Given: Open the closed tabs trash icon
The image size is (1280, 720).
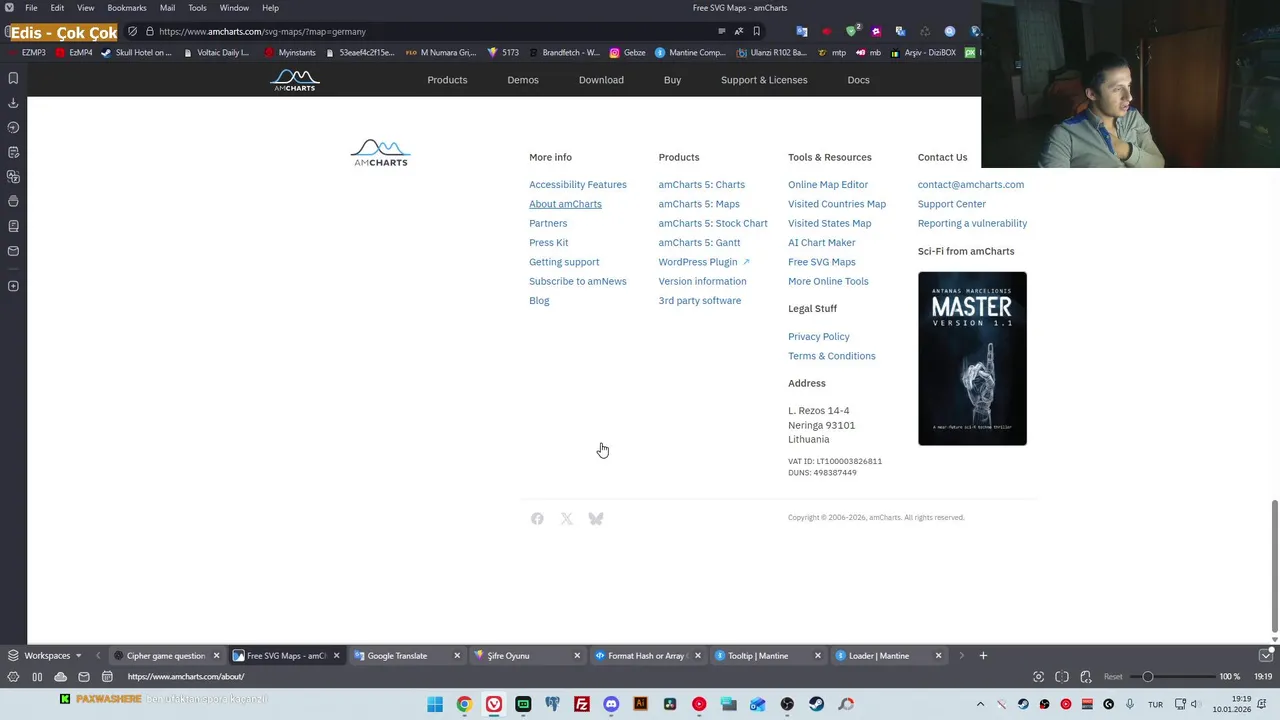Looking at the screenshot, I should [1265, 656].
